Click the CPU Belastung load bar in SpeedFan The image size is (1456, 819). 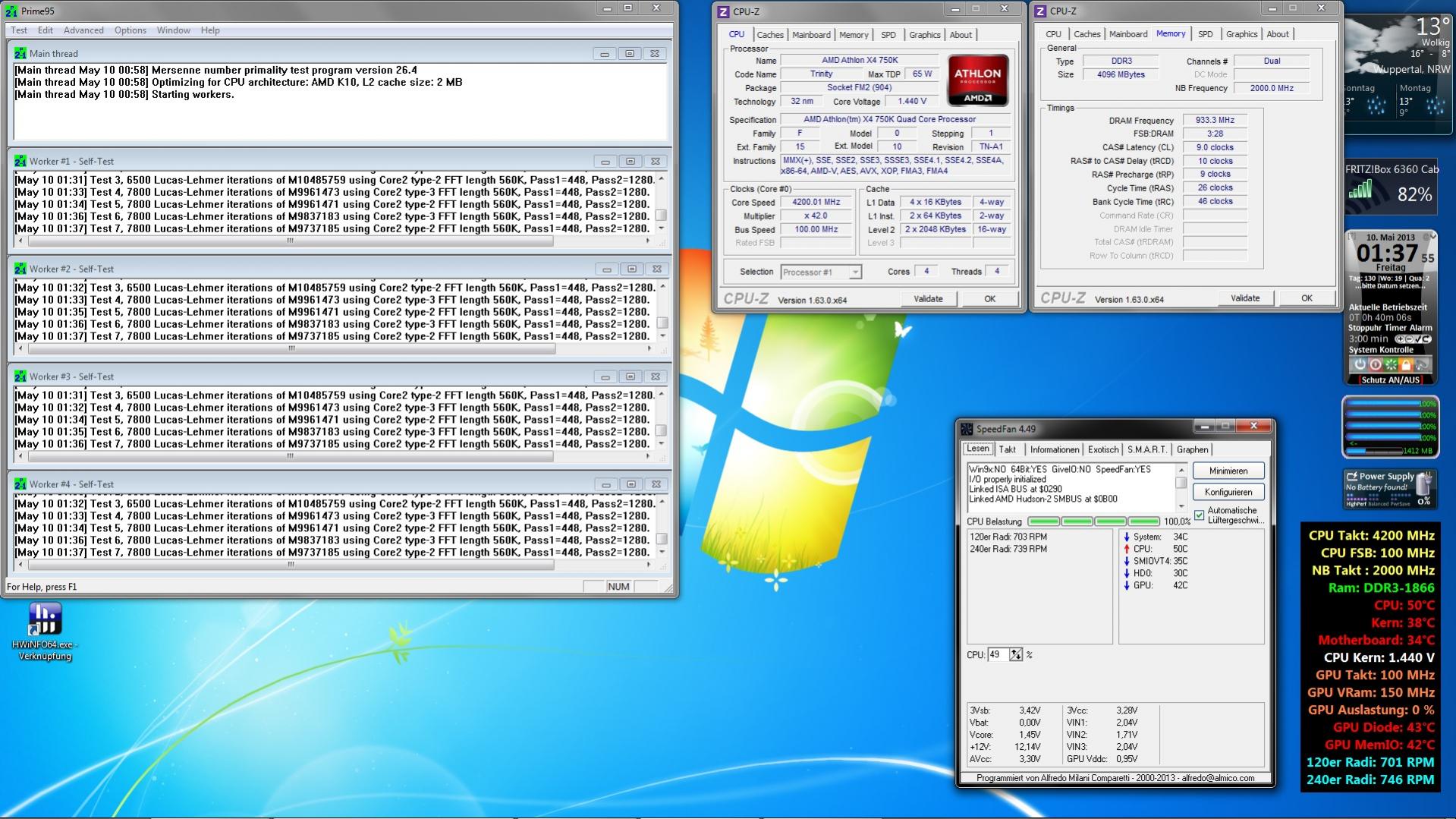pos(1093,521)
